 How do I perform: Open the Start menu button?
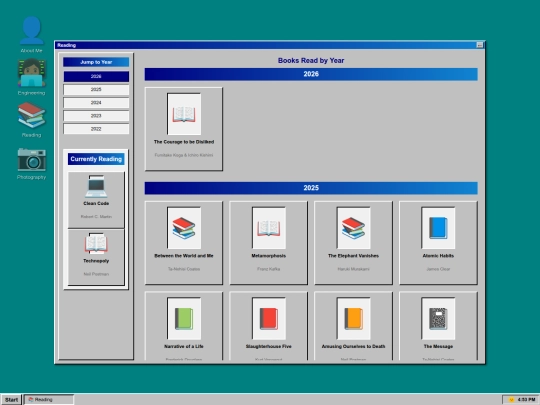tap(11, 399)
